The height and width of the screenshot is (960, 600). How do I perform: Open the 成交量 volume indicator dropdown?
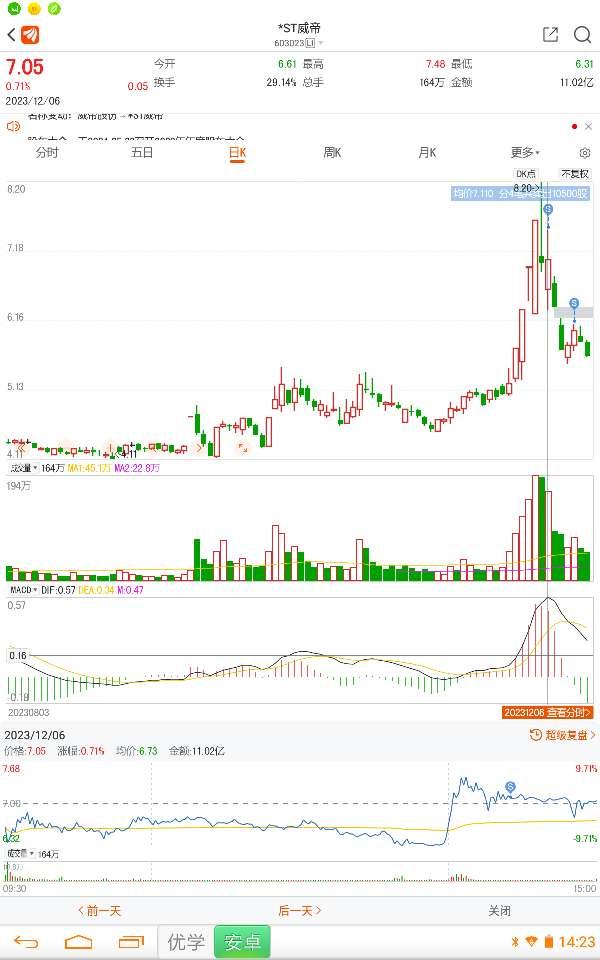[24, 467]
